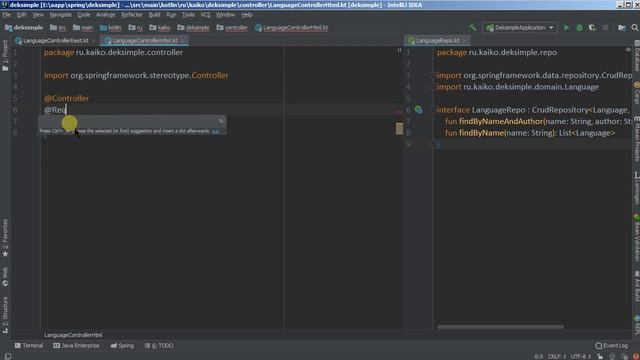The image size is (640, 360).
Task: Click deksimple project root in navigation bar
Action: [24, 28]
